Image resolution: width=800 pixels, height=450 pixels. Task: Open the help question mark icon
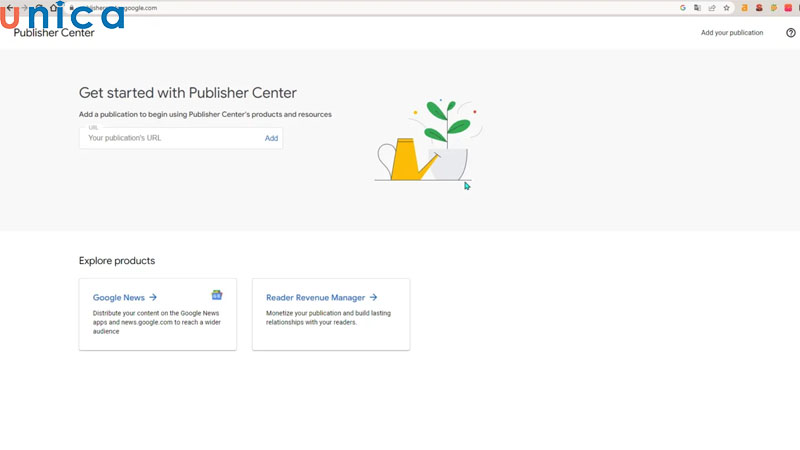tap(791, 33)
